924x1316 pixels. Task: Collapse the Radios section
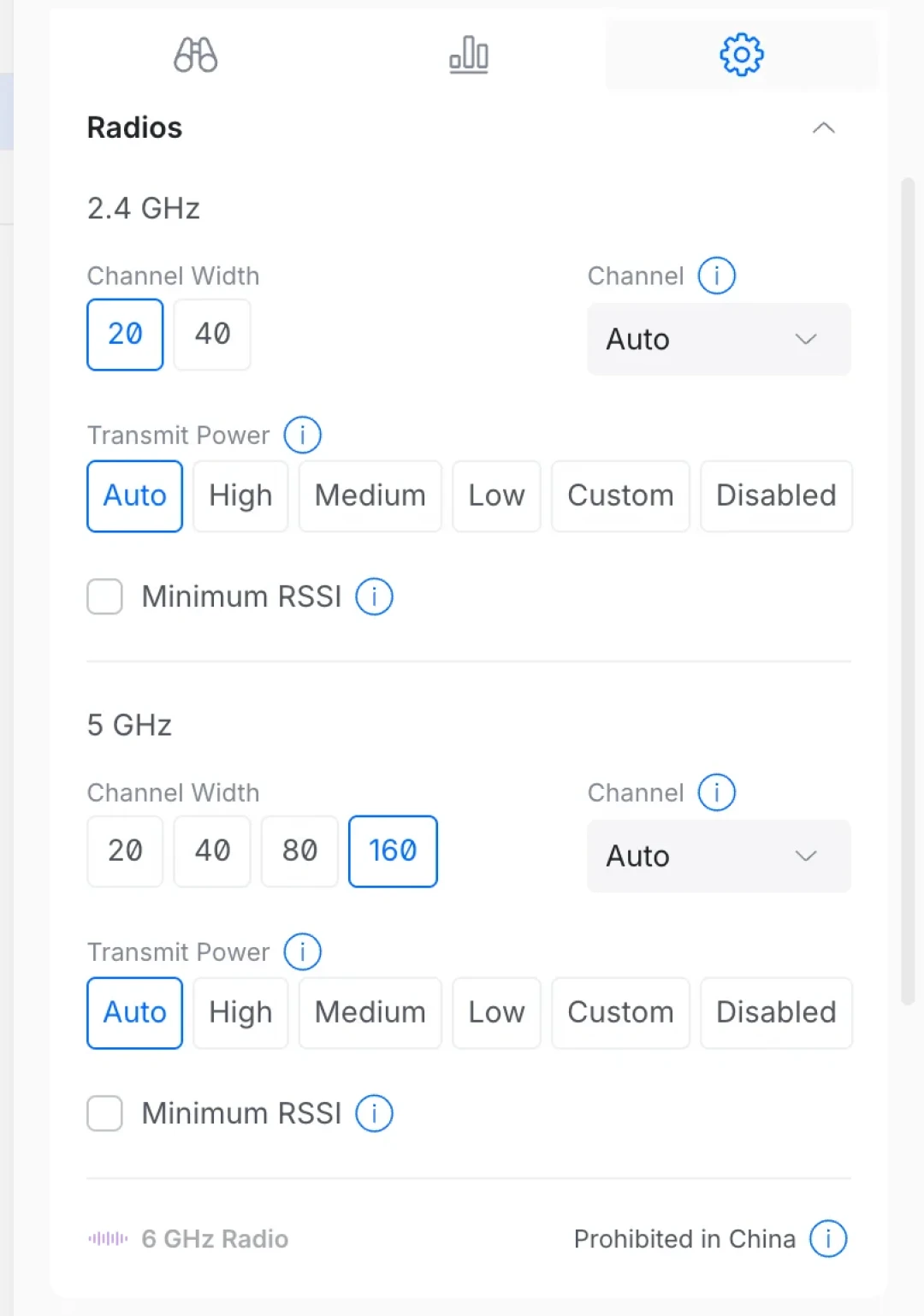point(824,128)
